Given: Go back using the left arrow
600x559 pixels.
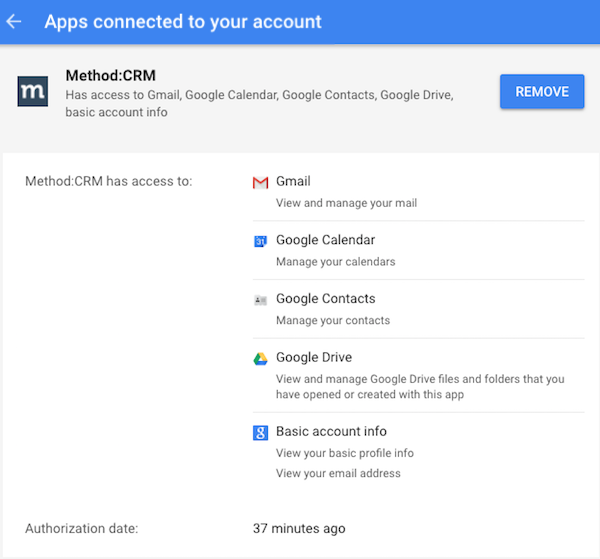Looking at the screenshot, I should click(14, 21).
